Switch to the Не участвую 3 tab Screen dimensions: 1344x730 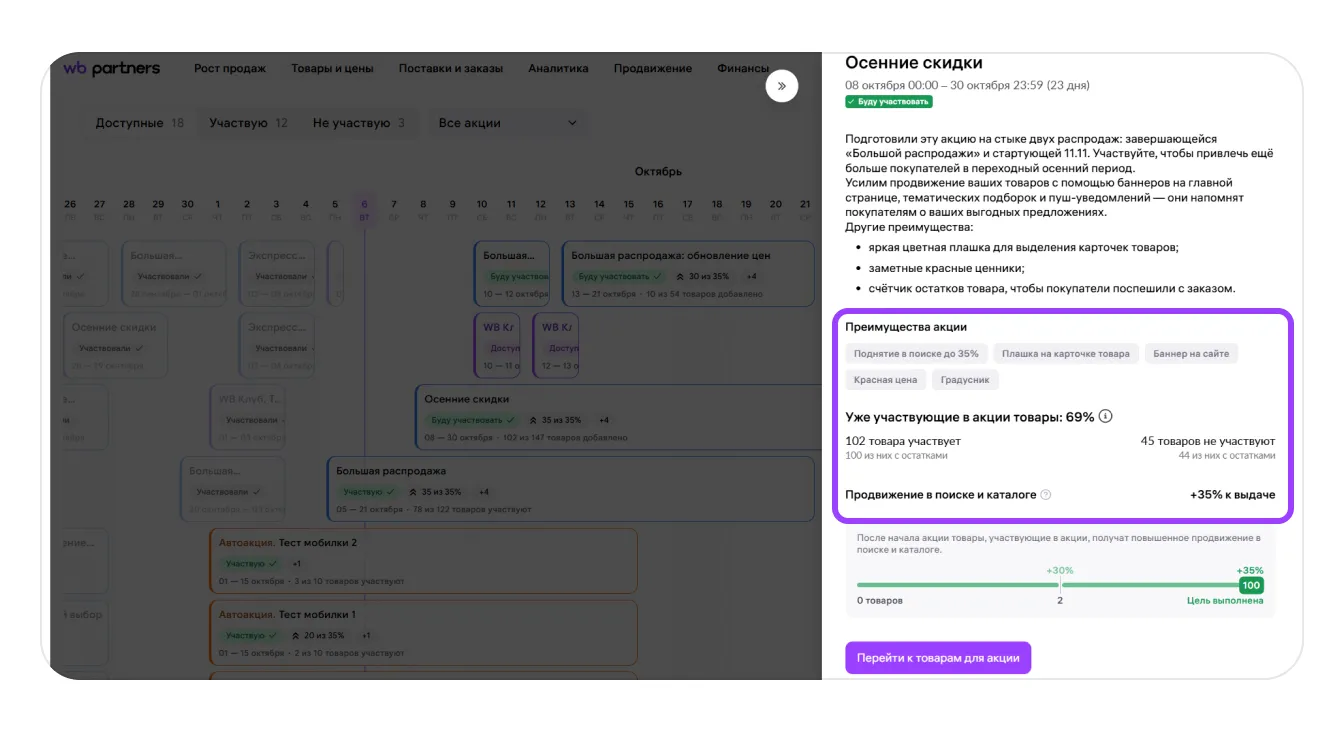tap(359, 123)
